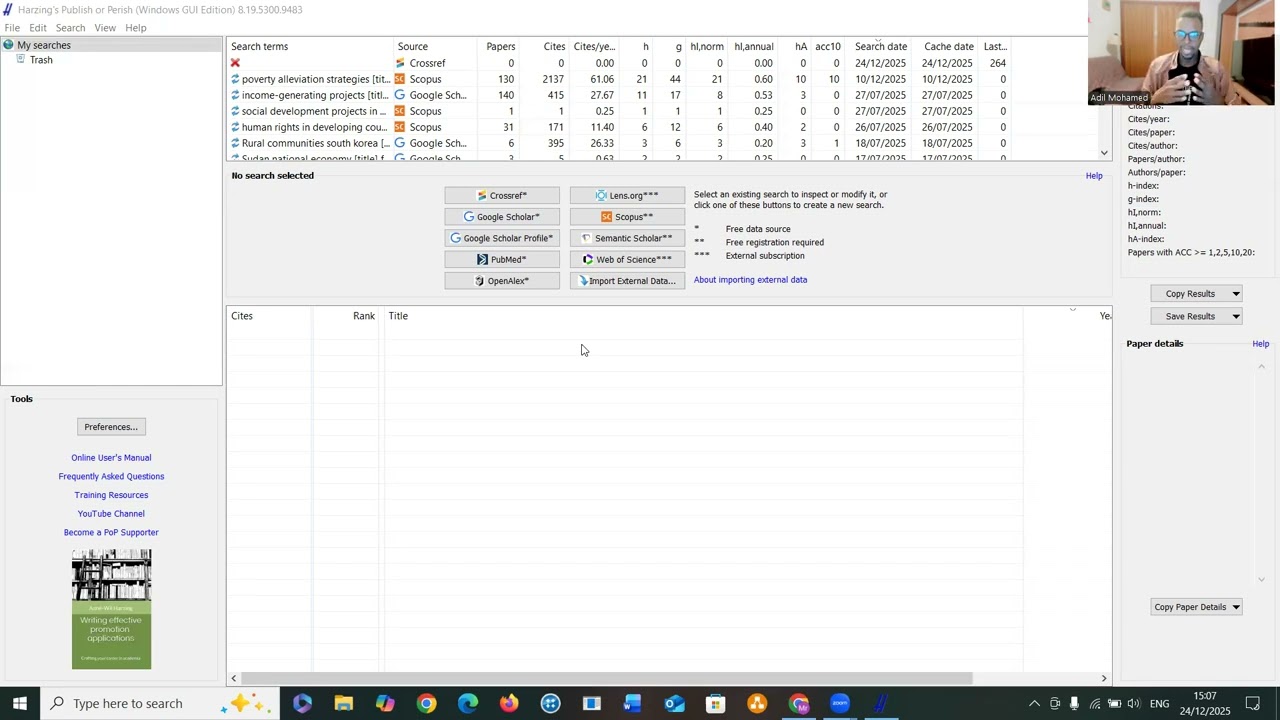Click Import External Data button
Screen dimensions: 1280x720
click(627, 281)
